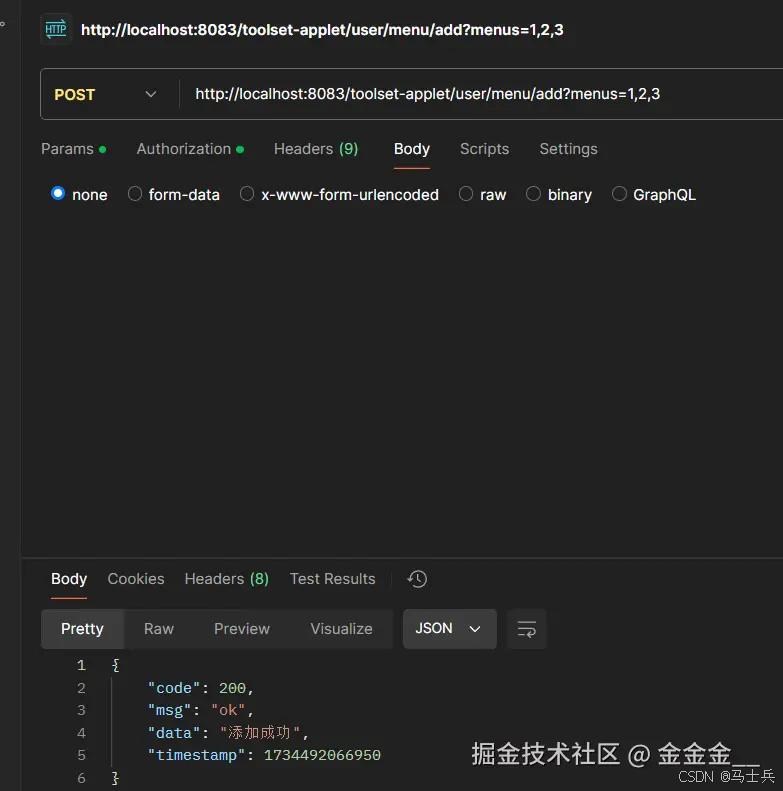
Task: Open the JSON format dropdown
Action: [x=450, y=629]
